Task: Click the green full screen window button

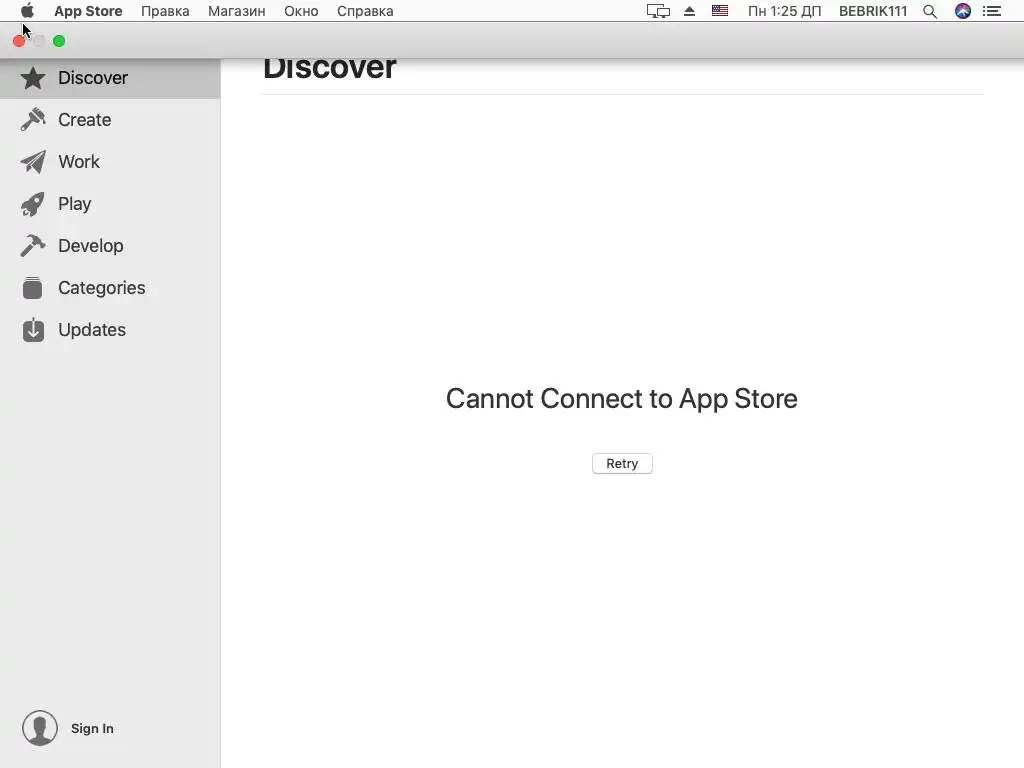Action: [59, 41]
